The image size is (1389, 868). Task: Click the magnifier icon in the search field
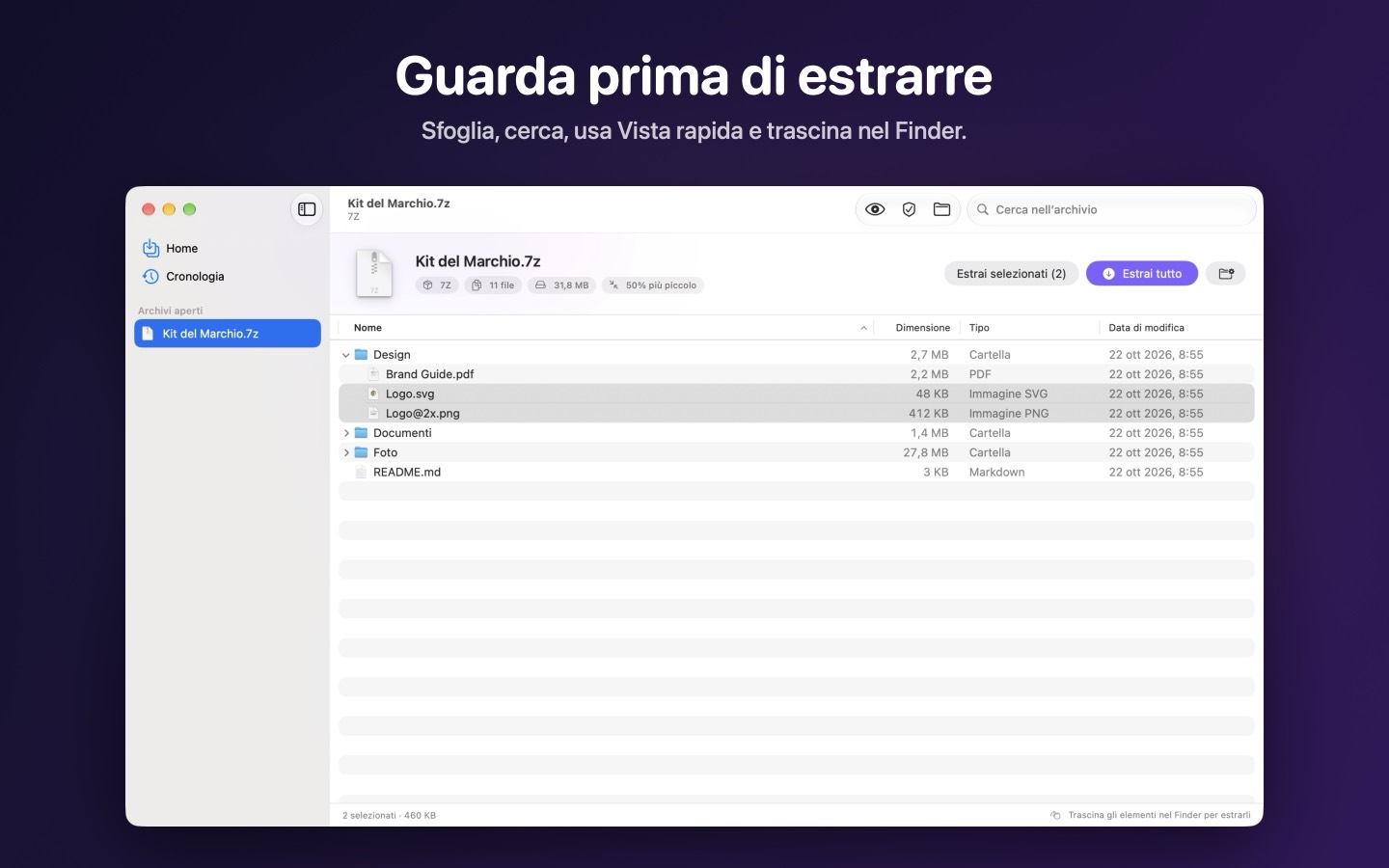click(x=983, y=209)
